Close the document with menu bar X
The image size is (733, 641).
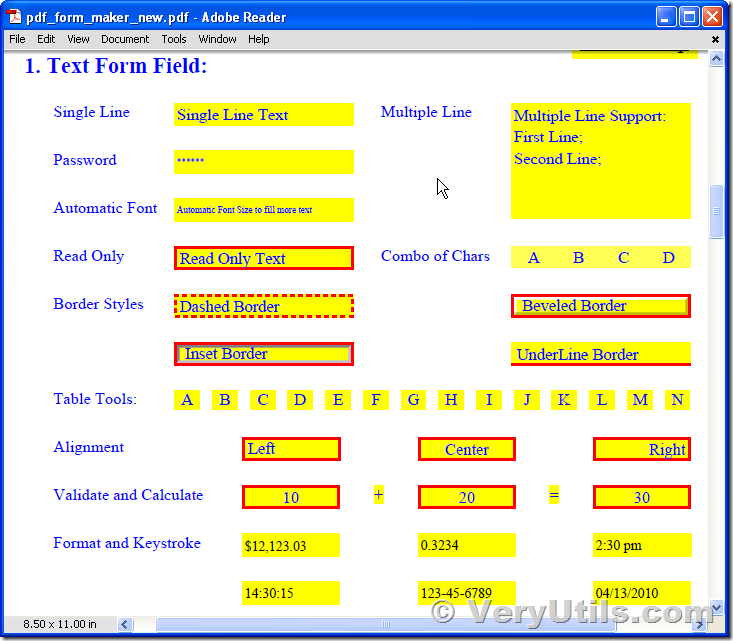[715, 40]
